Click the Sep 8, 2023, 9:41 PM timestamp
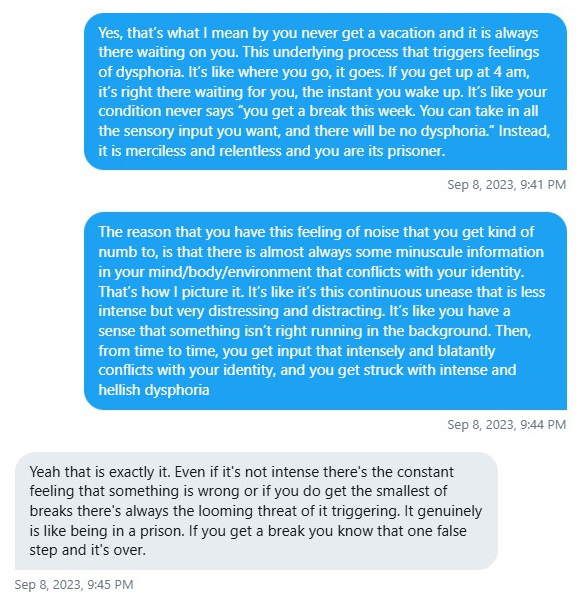Screen dimensions: 582x599 (x=506, y=185)
